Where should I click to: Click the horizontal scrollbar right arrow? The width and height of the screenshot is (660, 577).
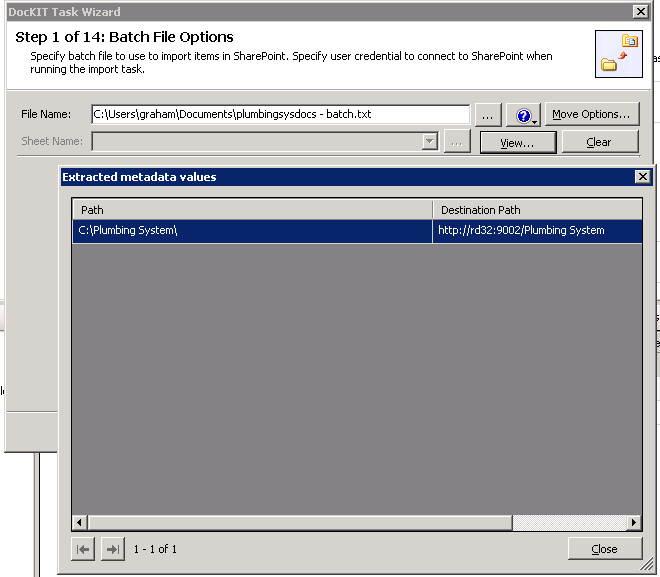(x=634, y=523)
